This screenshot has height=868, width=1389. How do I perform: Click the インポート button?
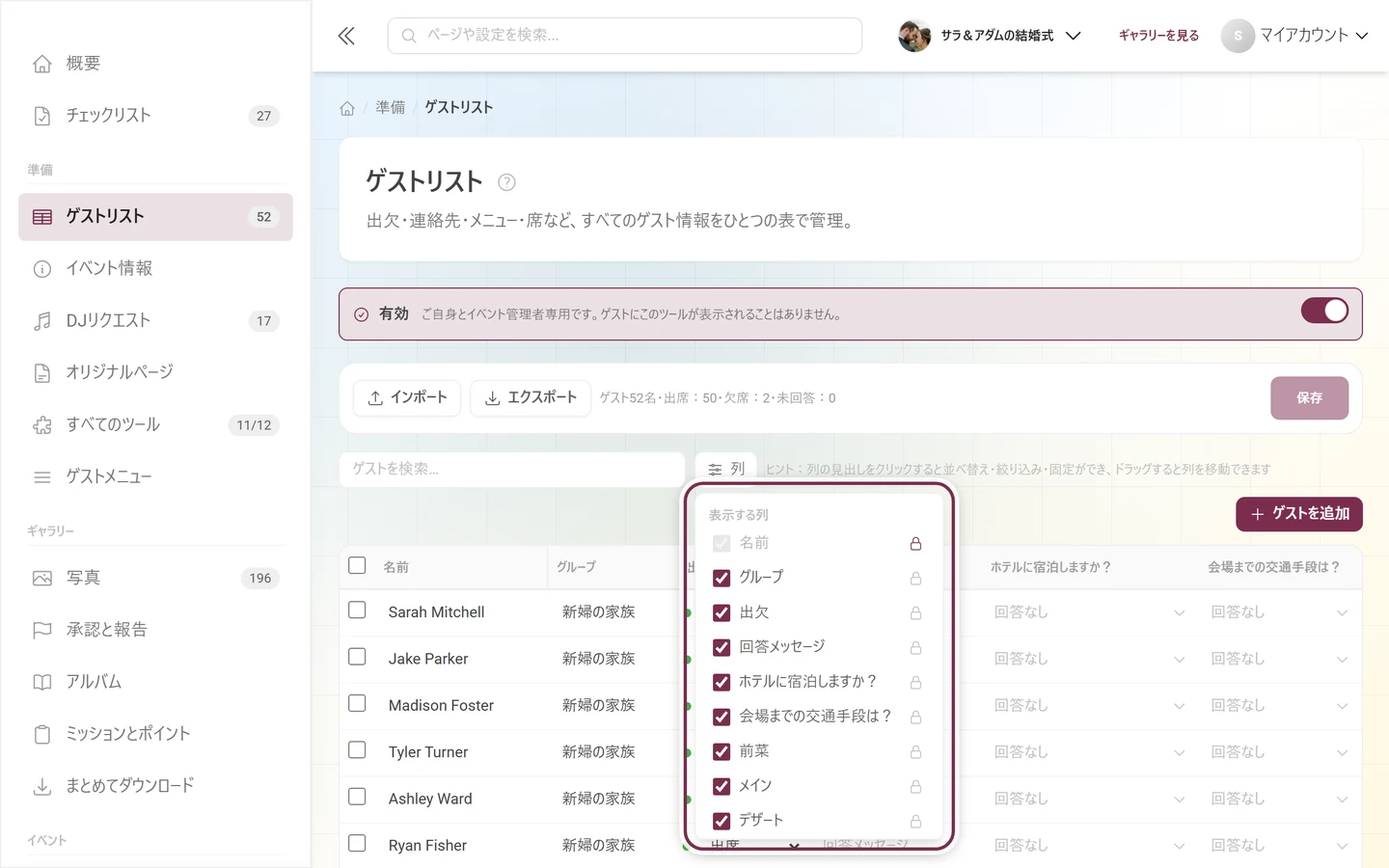[x=407, y=398]
